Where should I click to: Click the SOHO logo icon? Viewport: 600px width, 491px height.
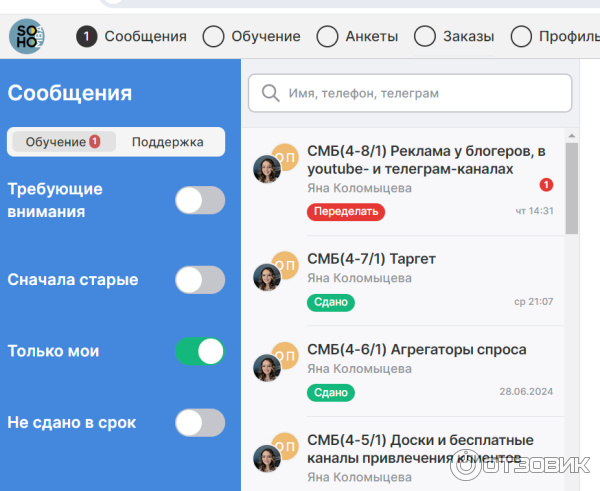pyautogui.click(x=26, y=37)
